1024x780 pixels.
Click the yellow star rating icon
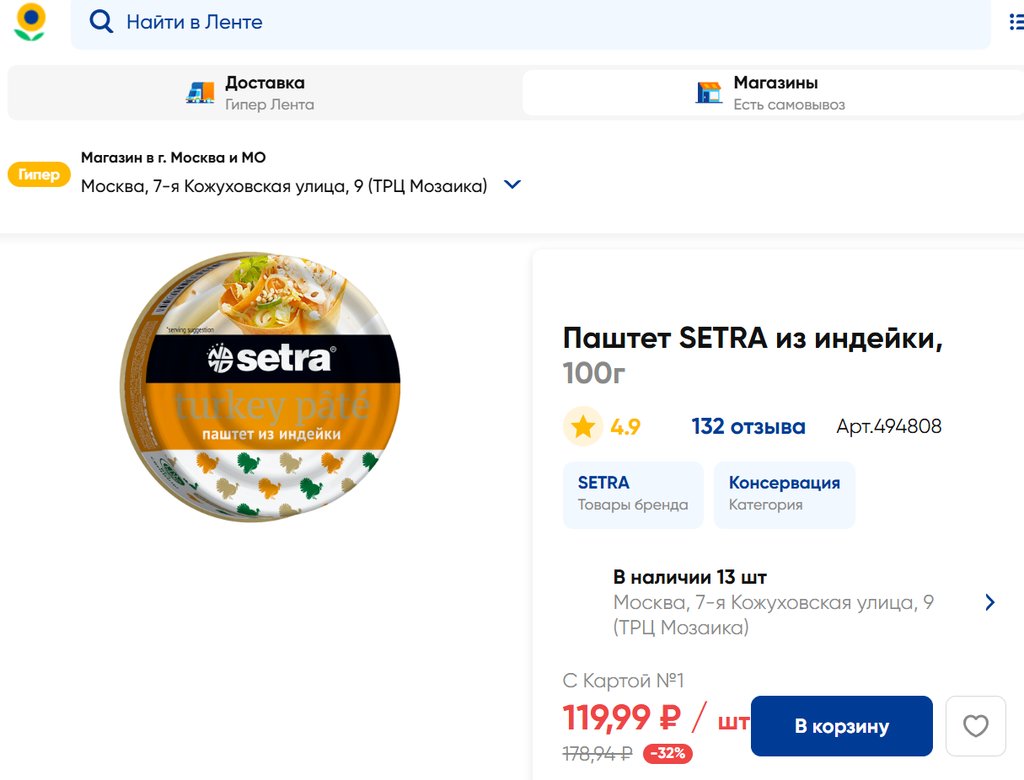tap(583, 427)
